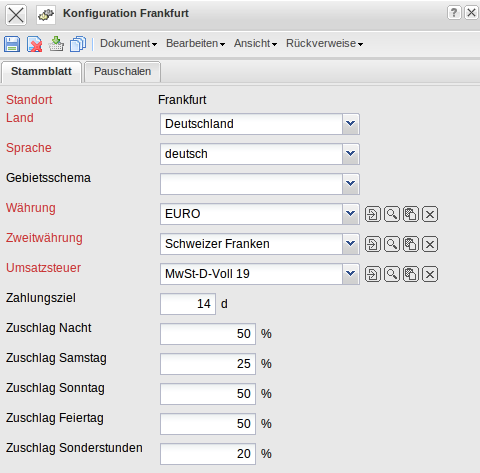The height and width of the screenshot is (473, 480).
Task: Open the Dokument menu
Action: pyautogui.click(x=128, y=44)
